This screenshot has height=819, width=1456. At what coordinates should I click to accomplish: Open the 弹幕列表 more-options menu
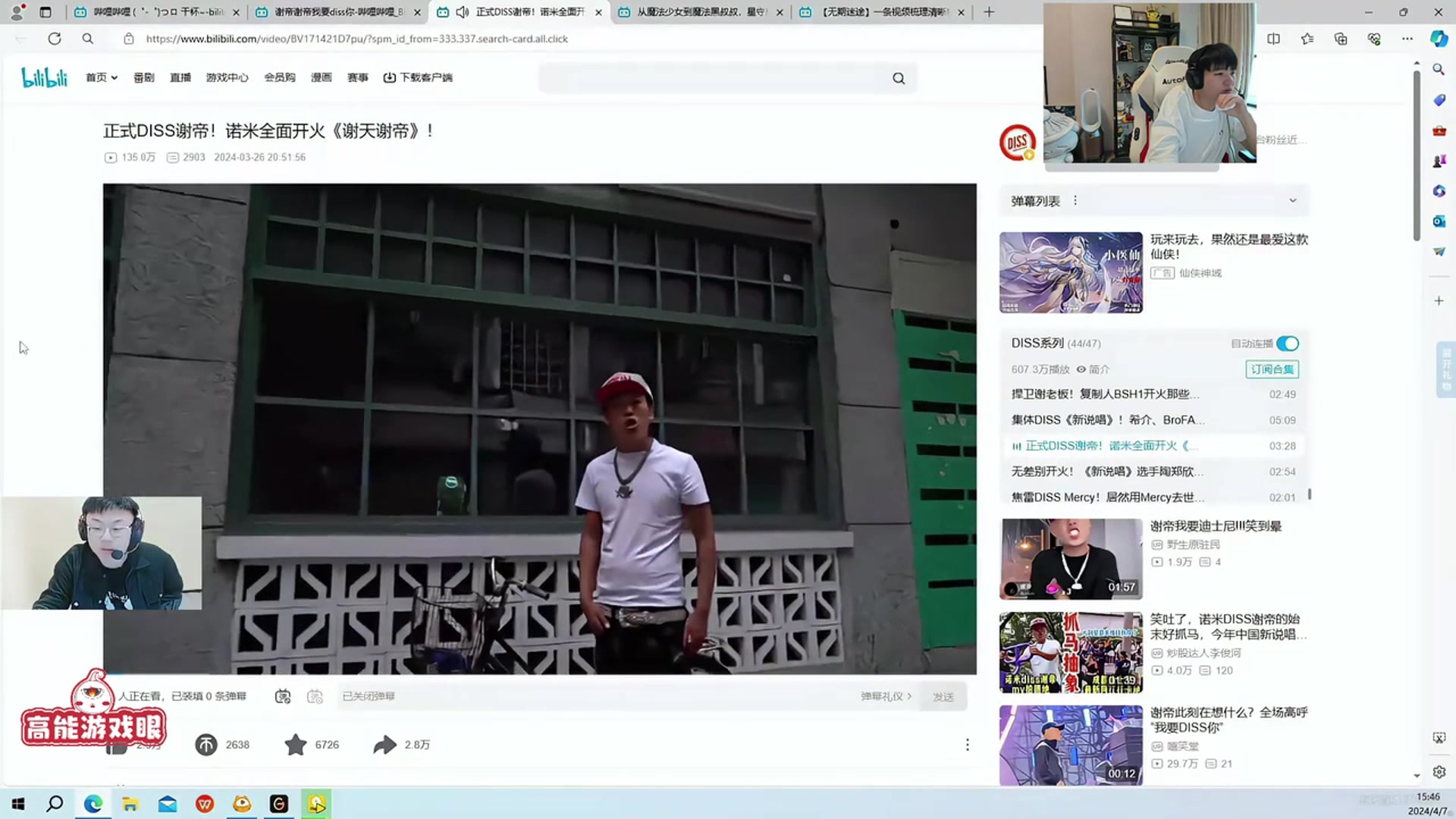click(1075, 200)
